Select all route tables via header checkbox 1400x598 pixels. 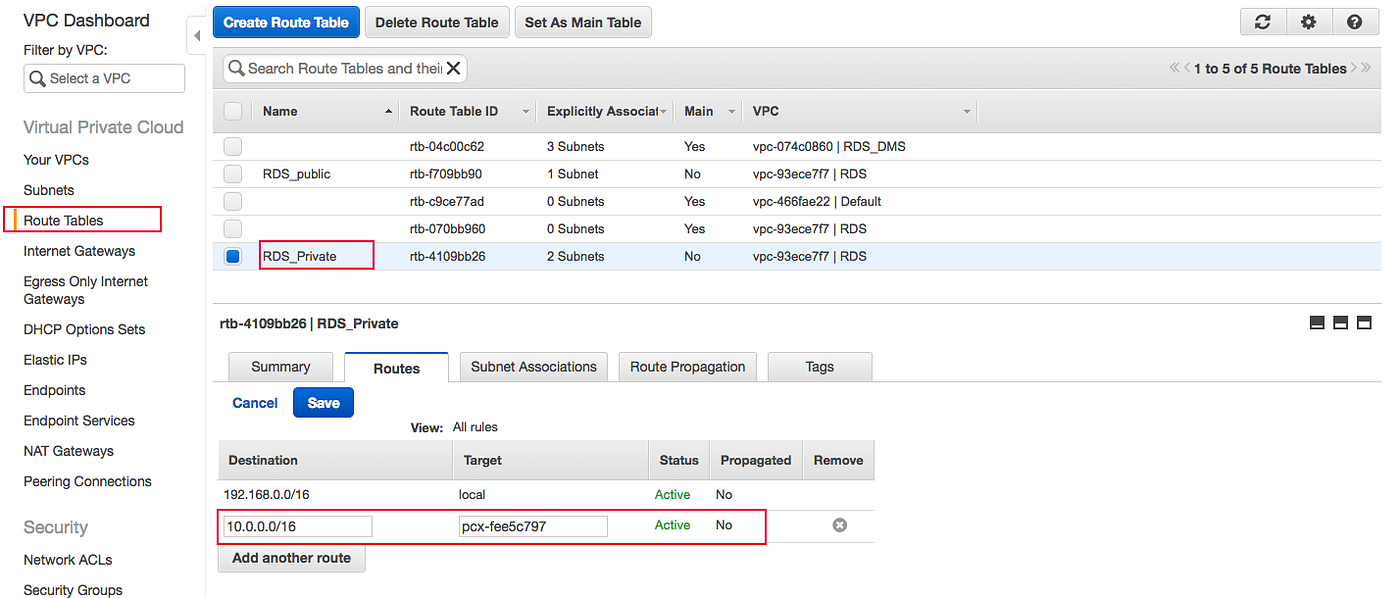[x=232, y=111]
